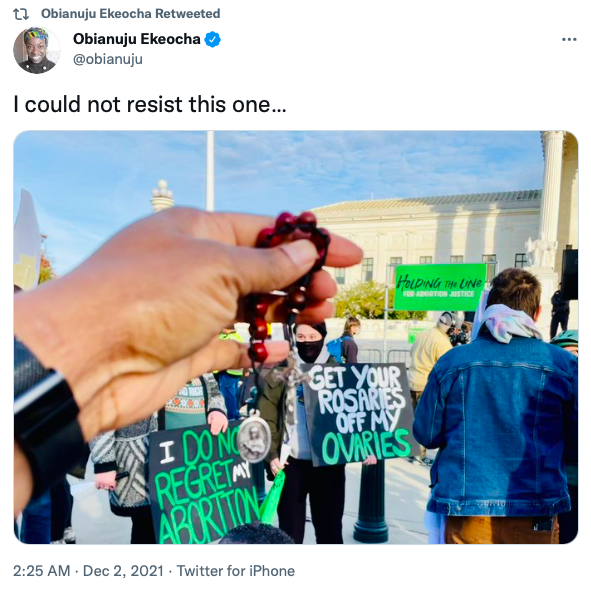
Task: Click the white stone column in the photo
Action: [552, 189]
